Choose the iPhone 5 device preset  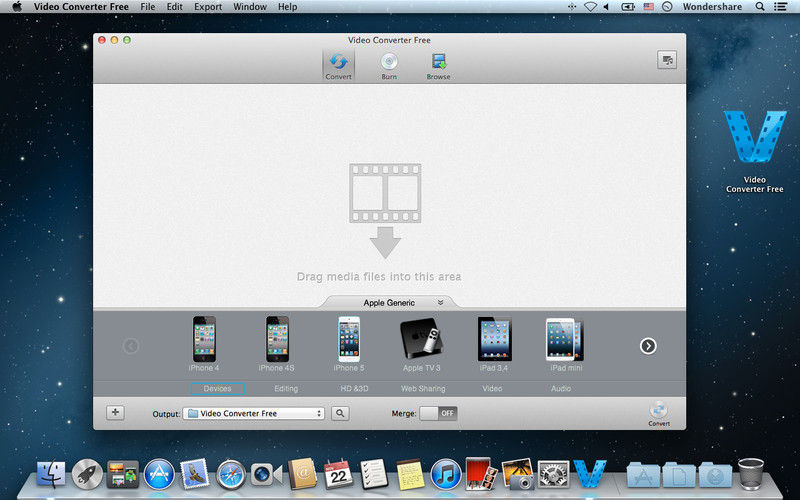tap(349, 344)
